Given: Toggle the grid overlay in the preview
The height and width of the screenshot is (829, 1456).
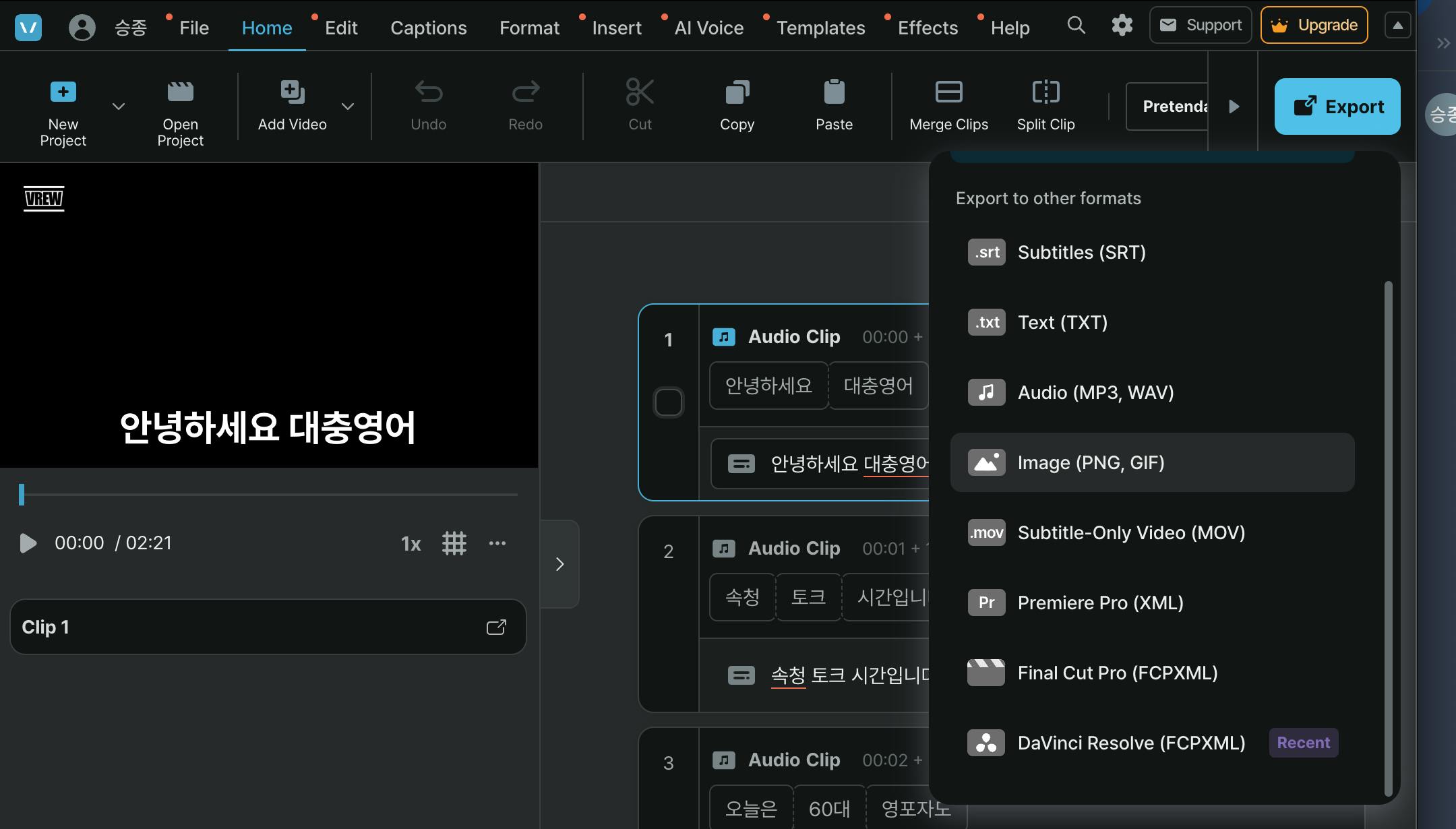Looking at the screenshot, I should [454, 543].
